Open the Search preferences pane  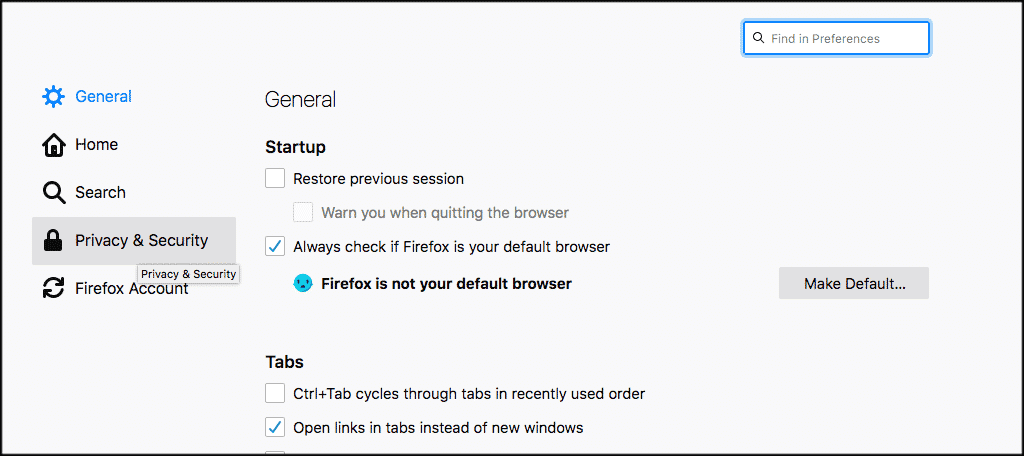click(x=100, y=193)
